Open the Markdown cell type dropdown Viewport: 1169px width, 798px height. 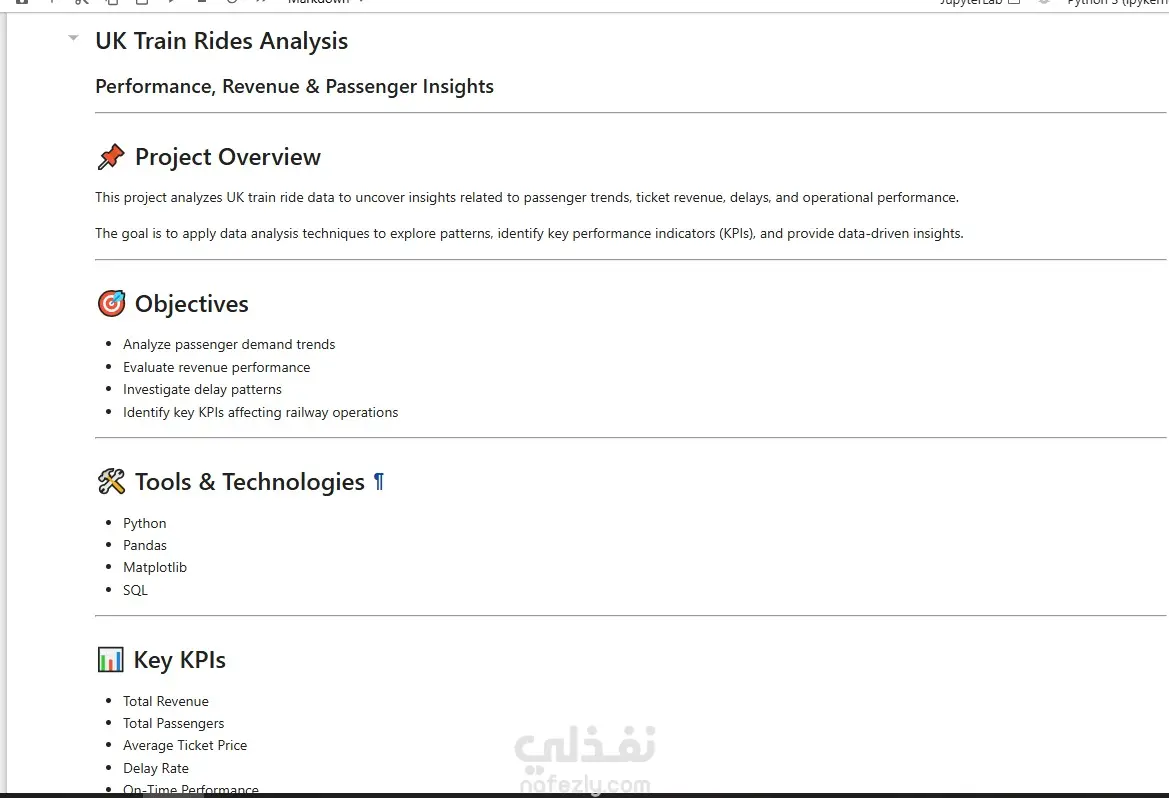point(326,2)
